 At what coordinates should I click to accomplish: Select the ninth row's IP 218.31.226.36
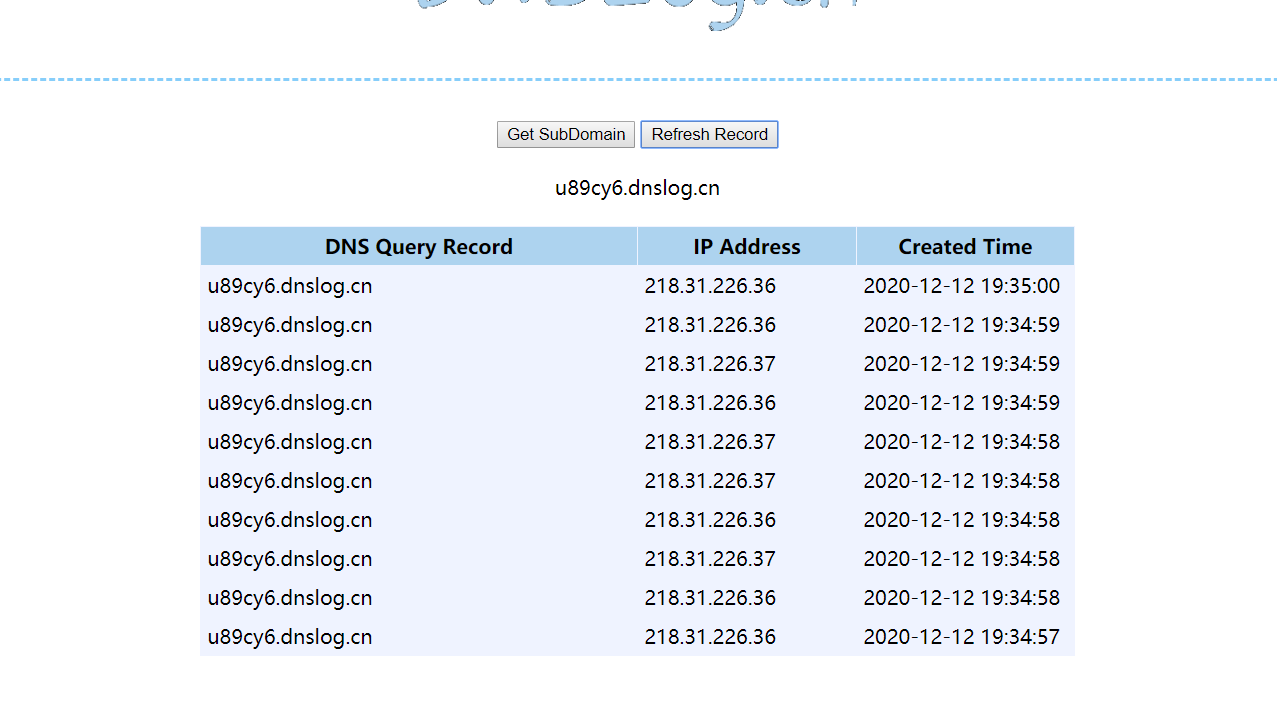[710, 598]
